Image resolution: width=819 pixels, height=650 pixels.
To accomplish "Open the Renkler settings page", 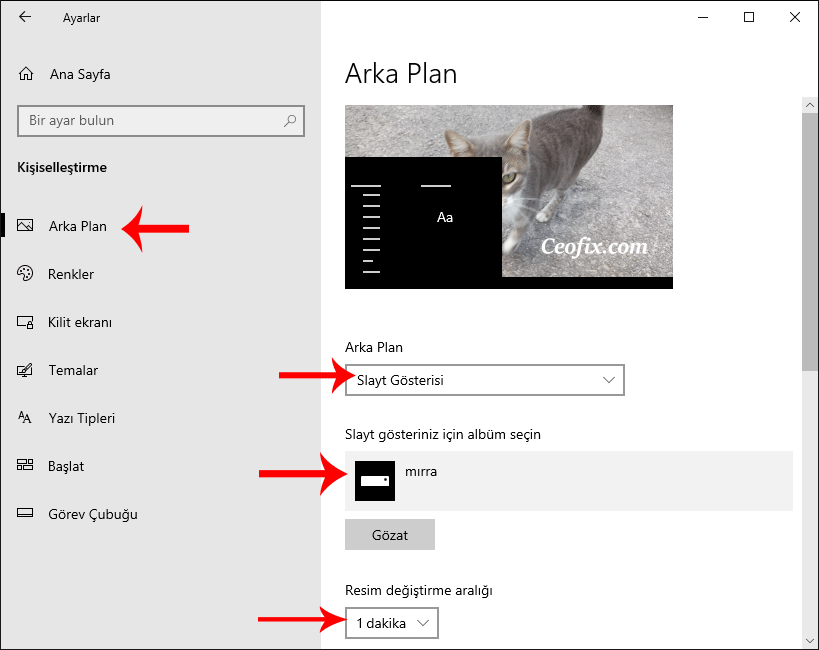I will 160,274.
